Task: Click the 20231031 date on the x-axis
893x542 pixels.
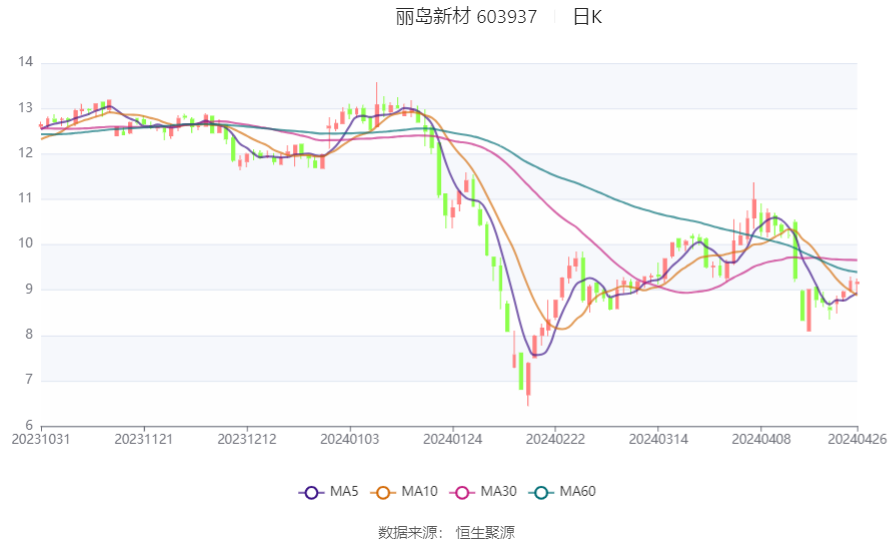Action: 40,438
